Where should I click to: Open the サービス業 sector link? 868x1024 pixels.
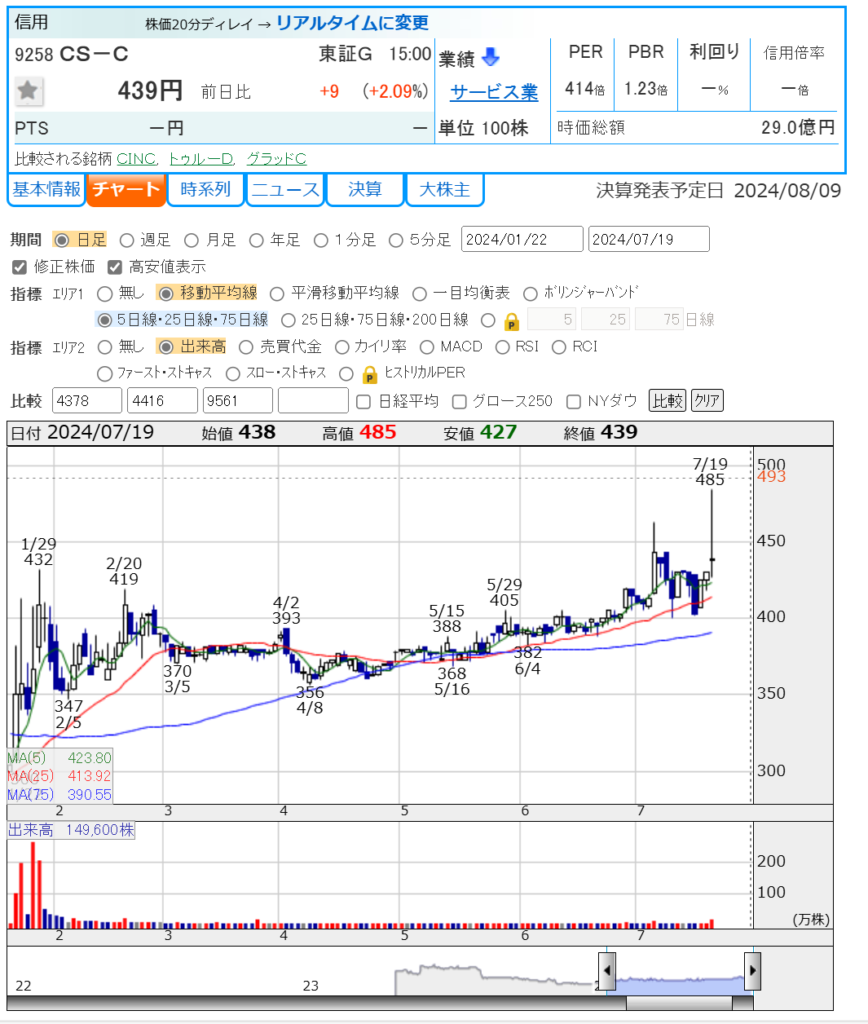coord(493,93)
